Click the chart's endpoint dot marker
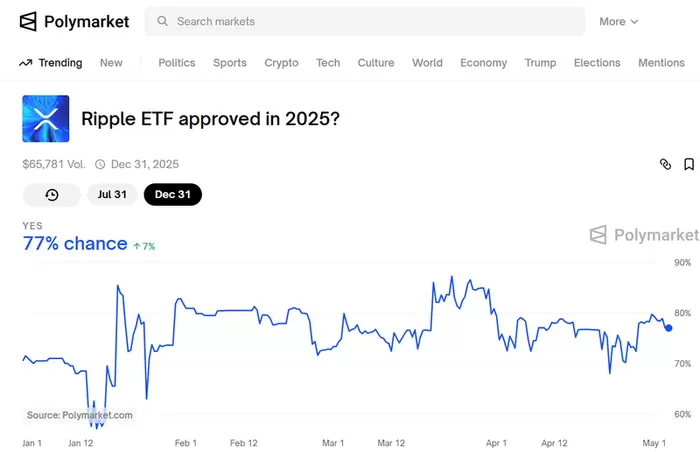The height and width of the screenshot is (452, 700). pyautogui.click(x=668, y=328)
